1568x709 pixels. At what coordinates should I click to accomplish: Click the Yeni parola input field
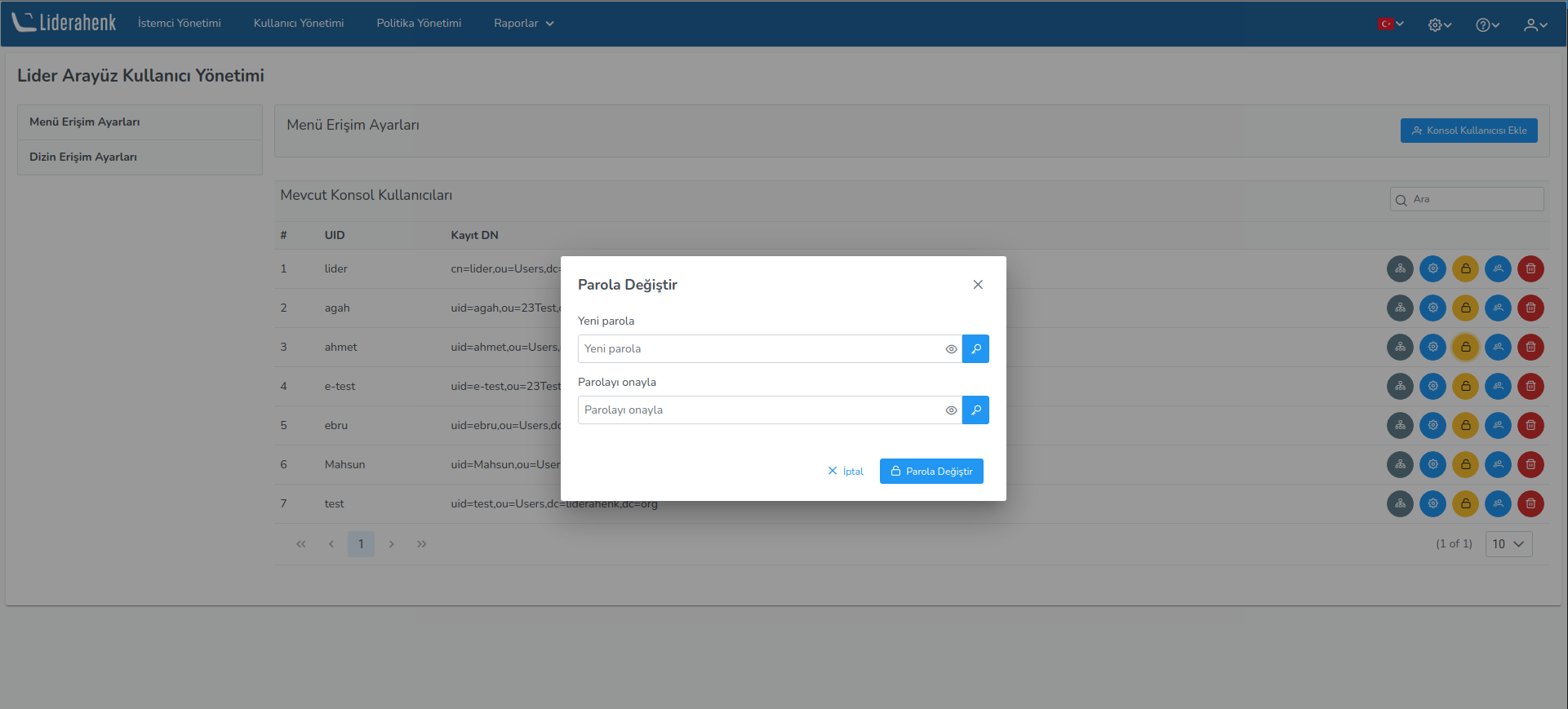(759, 348)
